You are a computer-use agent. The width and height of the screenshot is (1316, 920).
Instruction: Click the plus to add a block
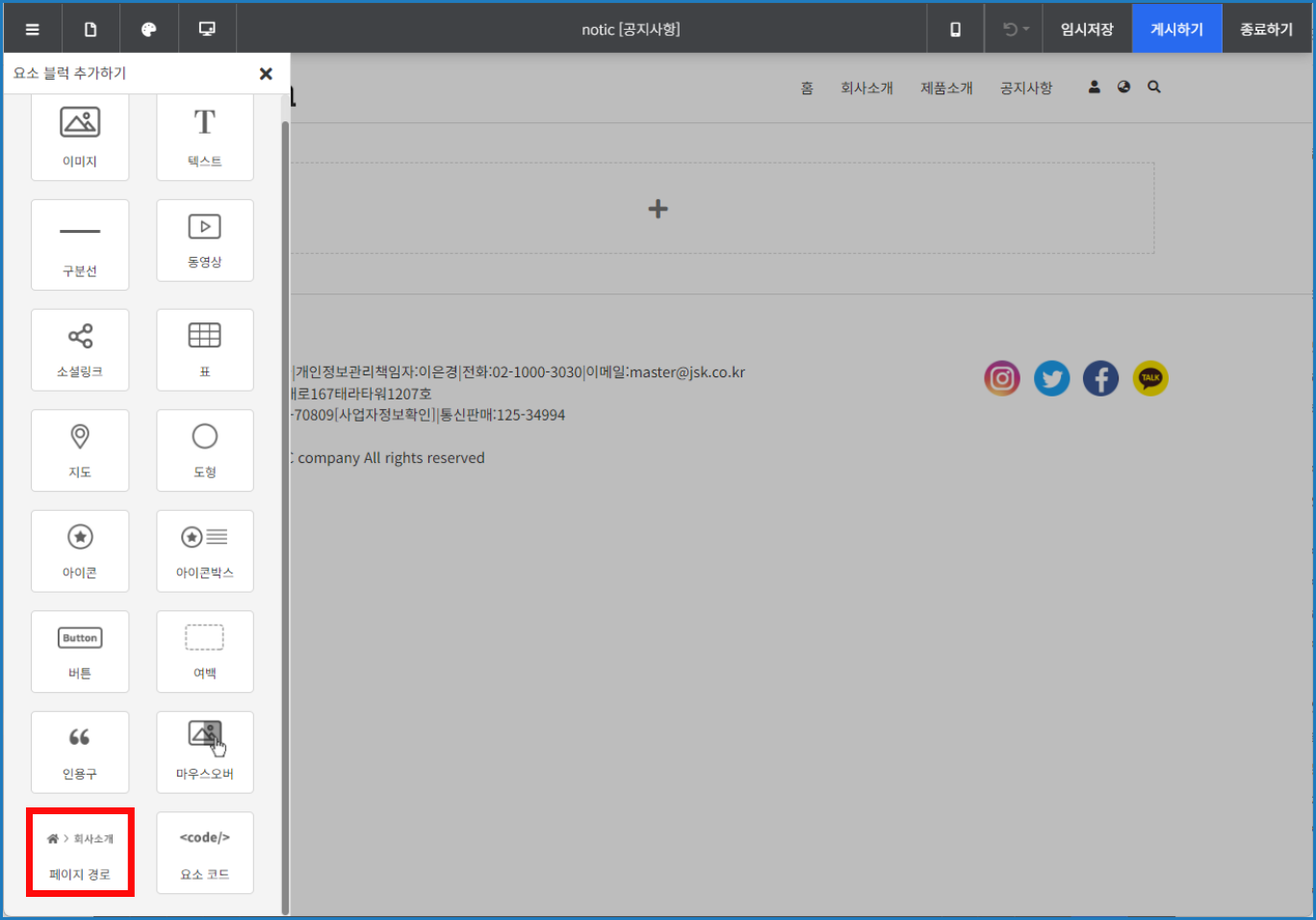(x=658, y=209)
